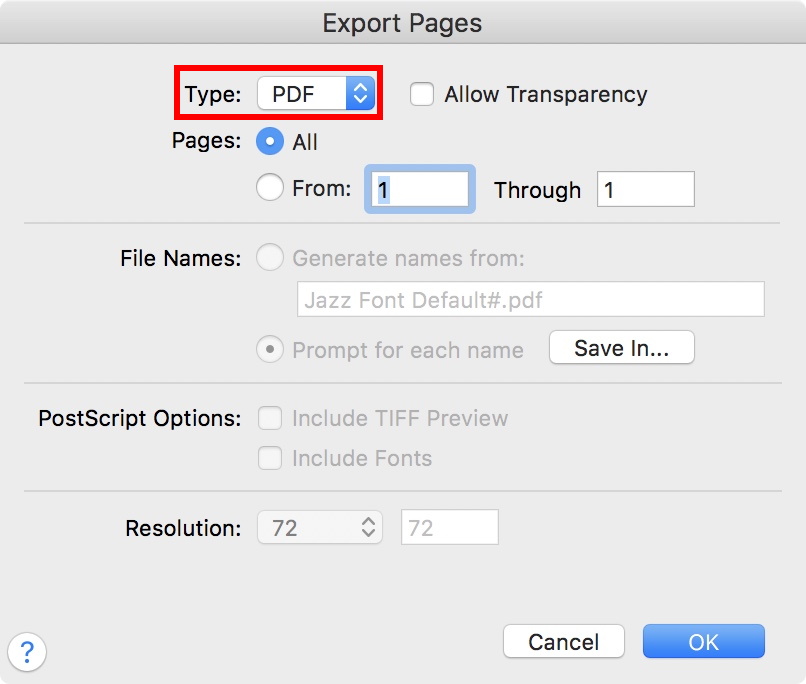Click the Resolution dropdown stepper arrows
This screenshot has width=806, height=684.
point(368,527)
